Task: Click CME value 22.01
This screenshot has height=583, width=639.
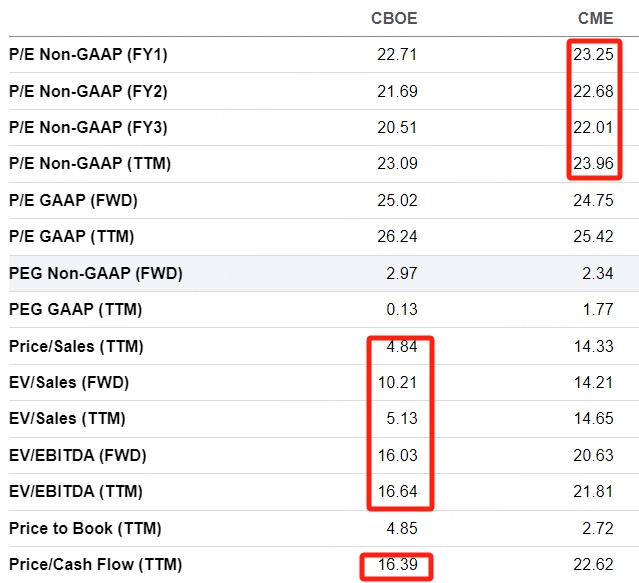Action: click(593, 128)
